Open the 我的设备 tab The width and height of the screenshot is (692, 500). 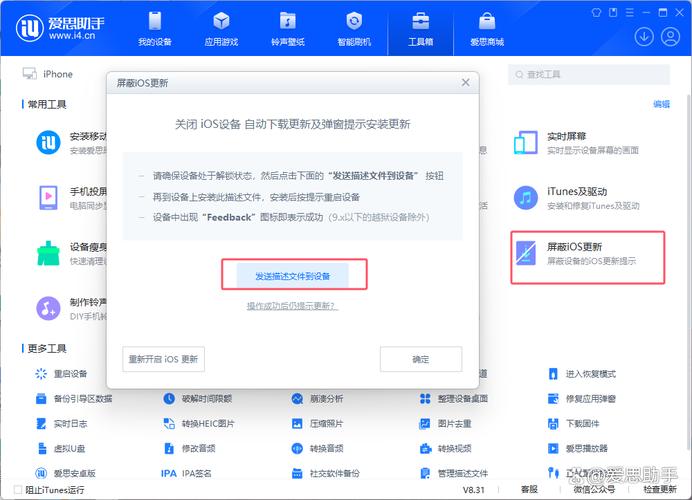(x=154, y=29)
